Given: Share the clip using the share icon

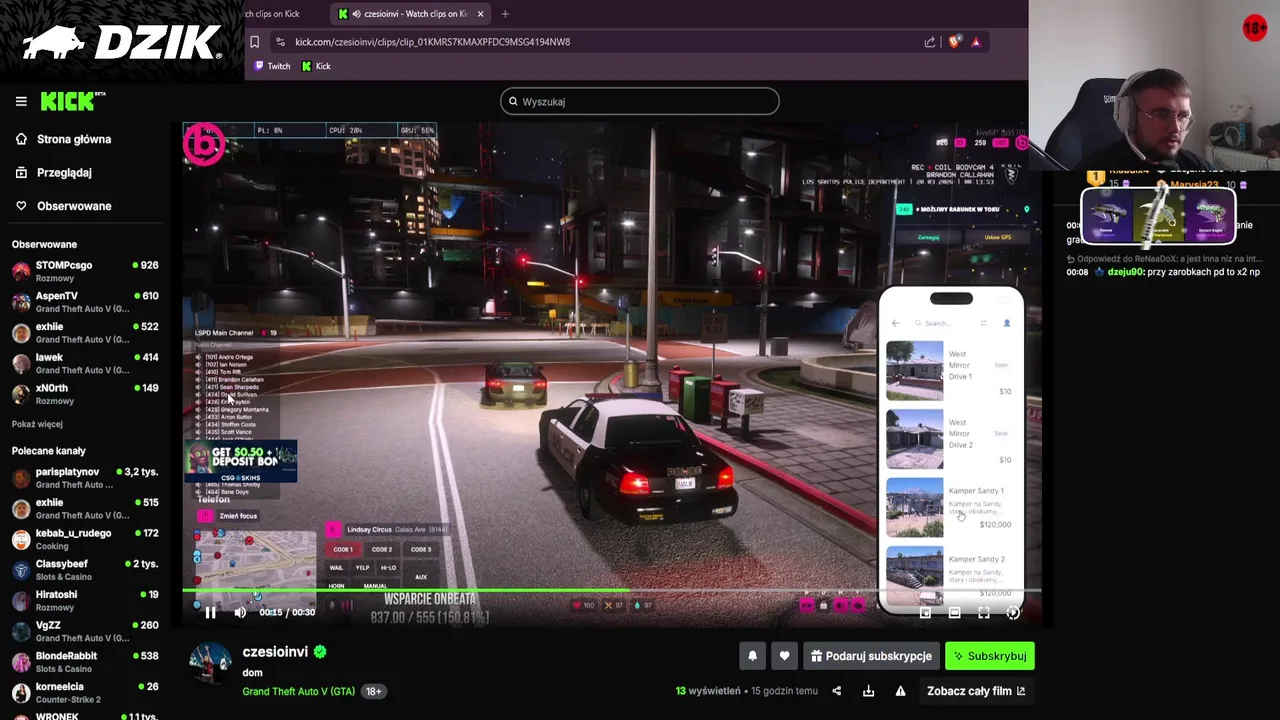Looking at the screenshot, I should [x=837, y=691].
